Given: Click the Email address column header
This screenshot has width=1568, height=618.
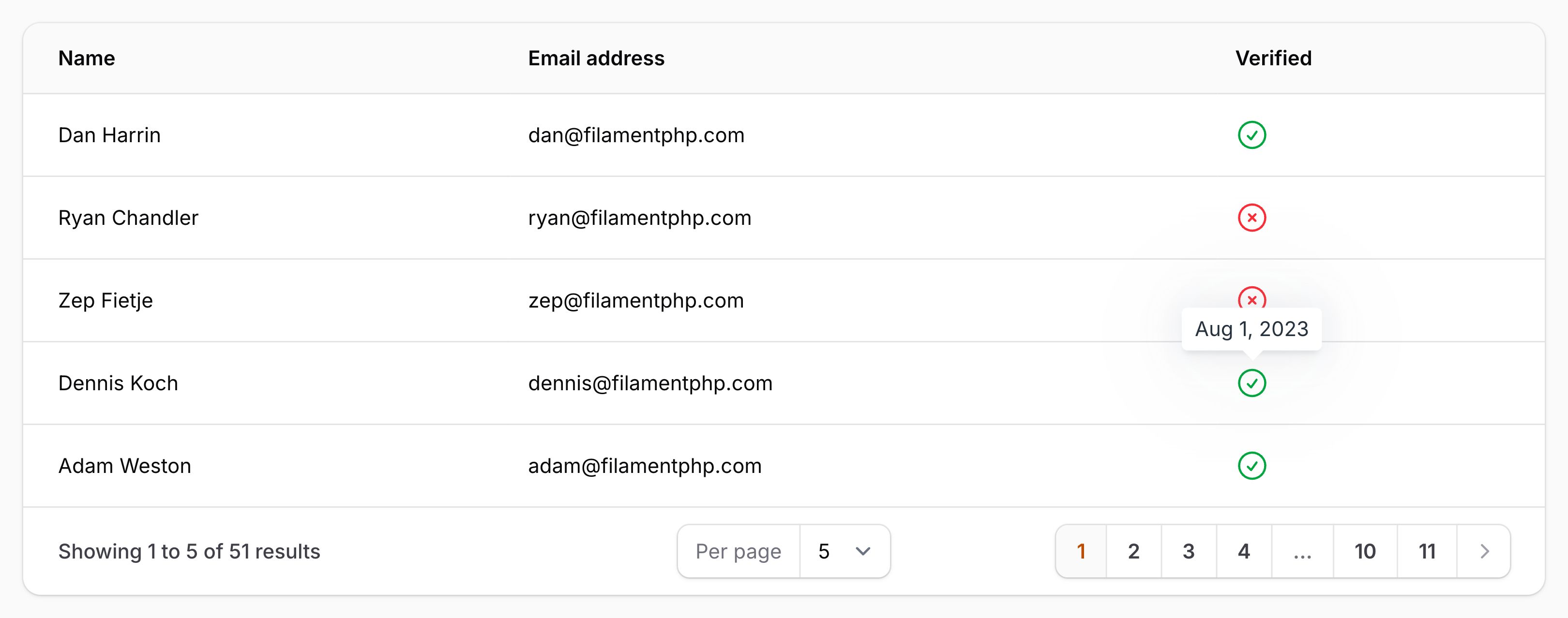Looking at the screenshot, I should point(596,59).
